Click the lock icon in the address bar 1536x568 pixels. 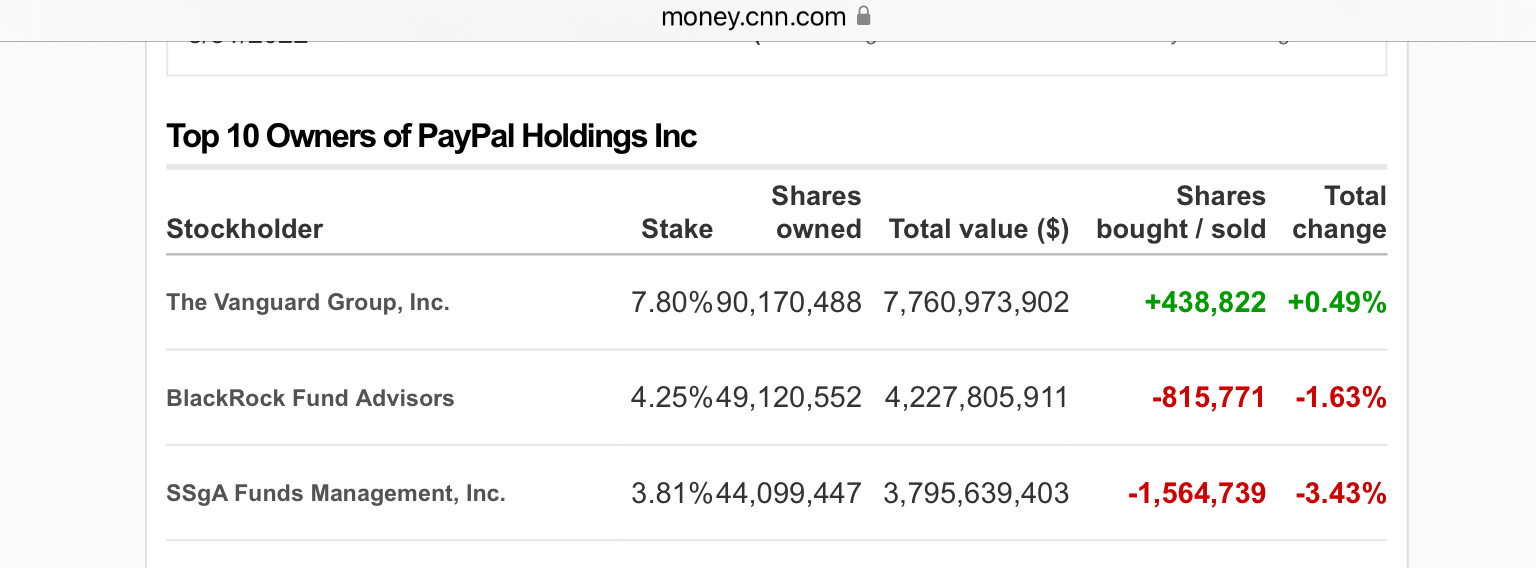click(x=864, y=17)
